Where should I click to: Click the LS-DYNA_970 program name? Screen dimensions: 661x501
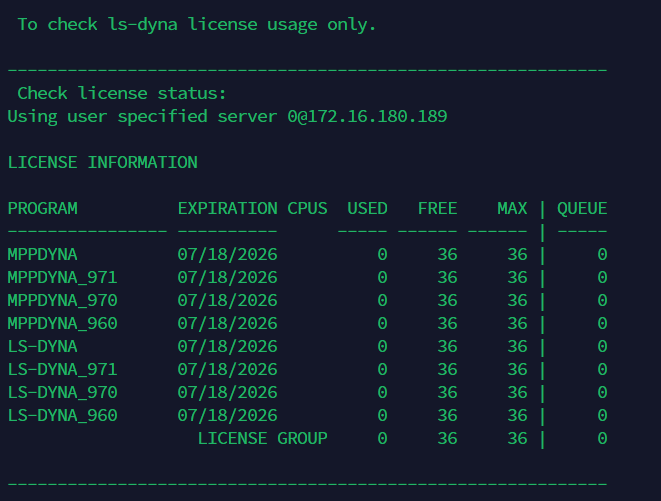62,392
